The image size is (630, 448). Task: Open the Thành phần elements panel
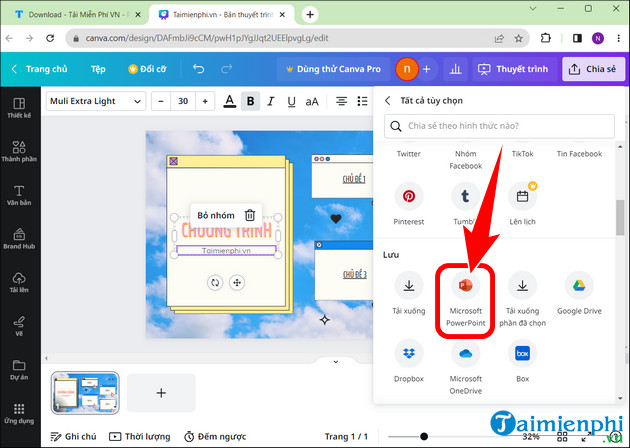[19, 151]
